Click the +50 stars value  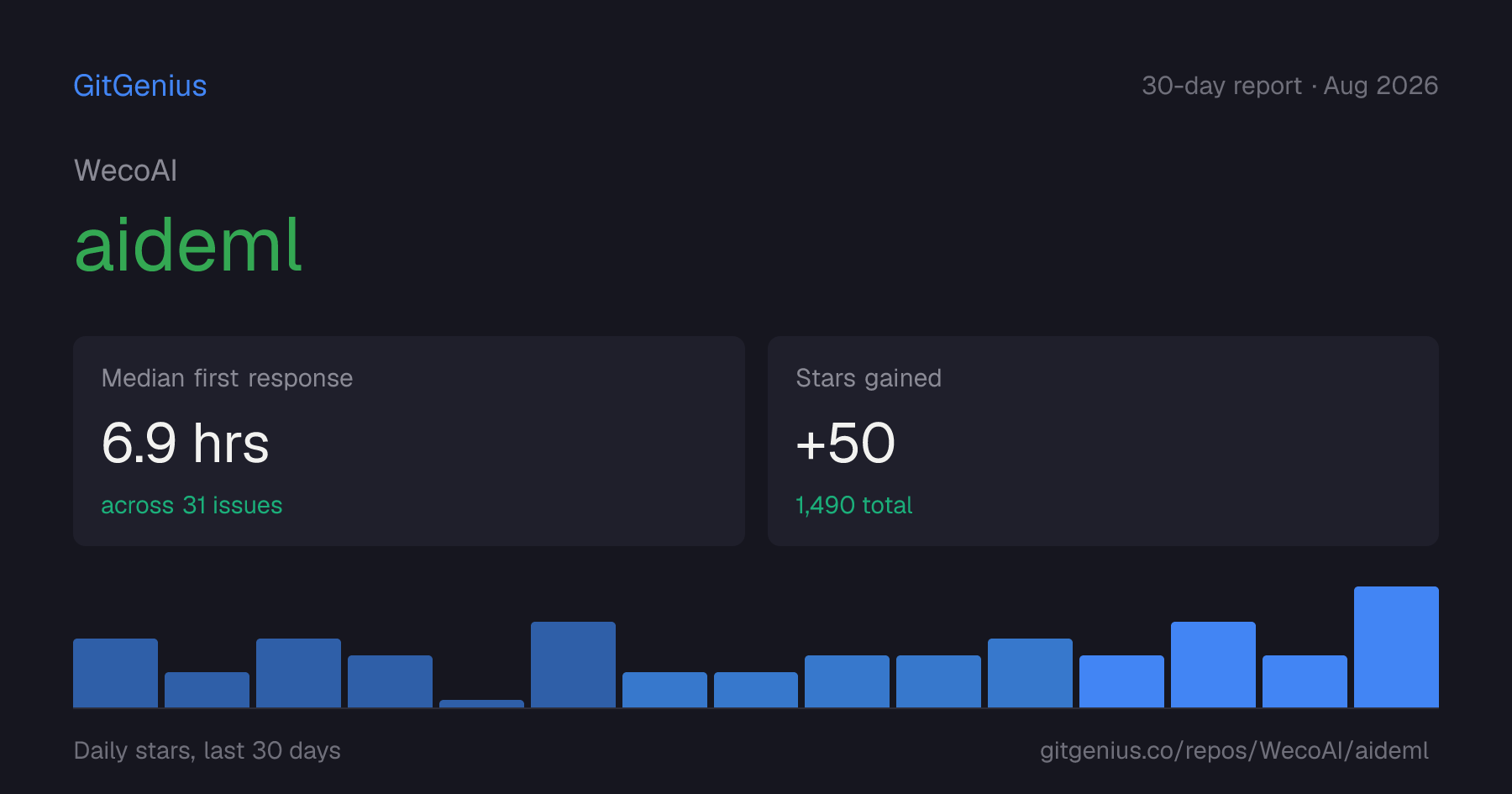[845, 443]
